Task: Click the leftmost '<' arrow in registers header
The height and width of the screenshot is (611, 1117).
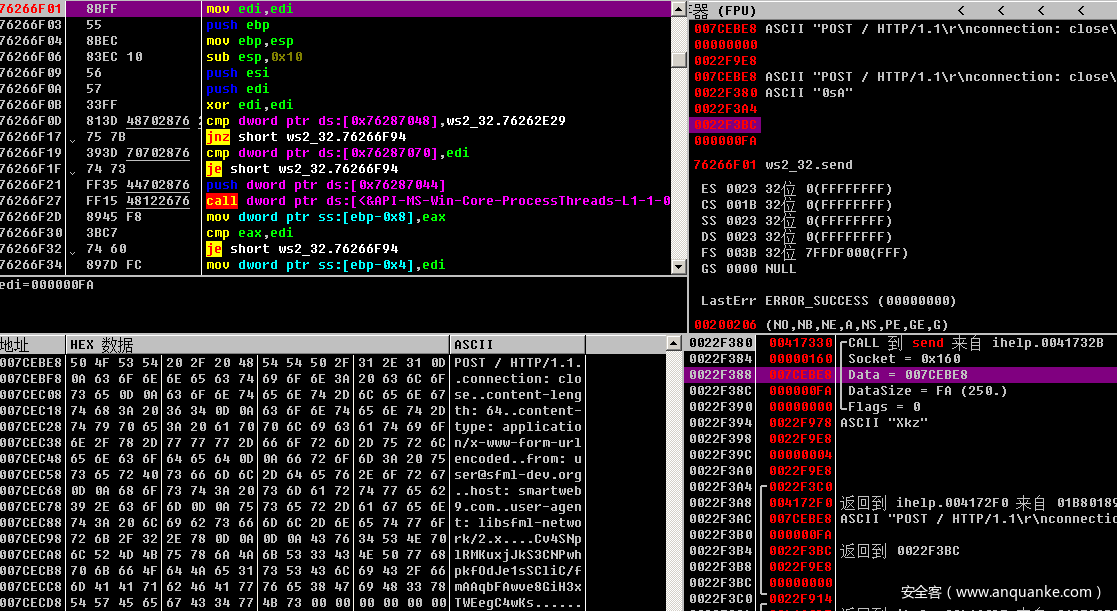Action: pos(961,10)
